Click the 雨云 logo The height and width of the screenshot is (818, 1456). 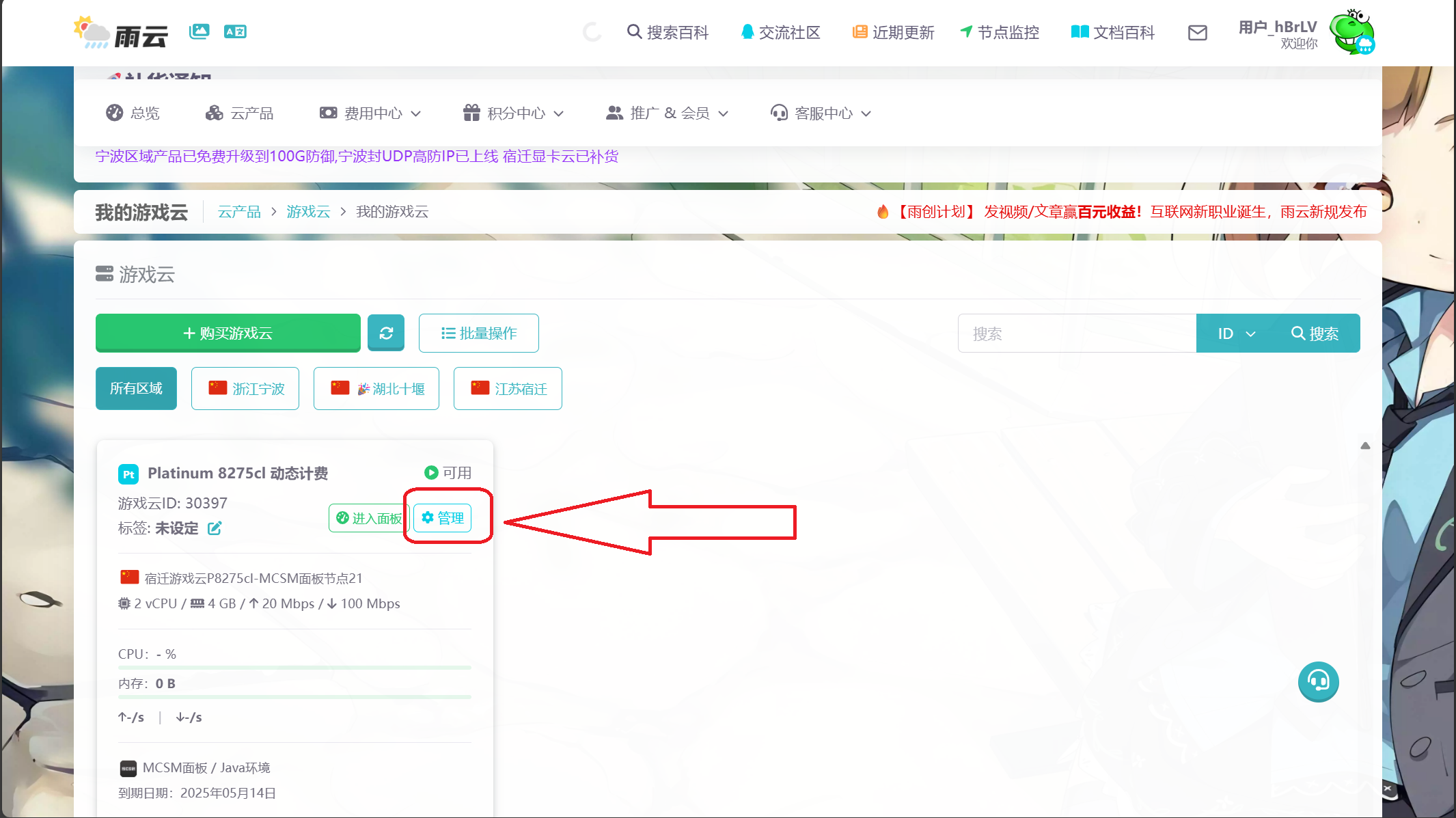[x=122, y=33]
